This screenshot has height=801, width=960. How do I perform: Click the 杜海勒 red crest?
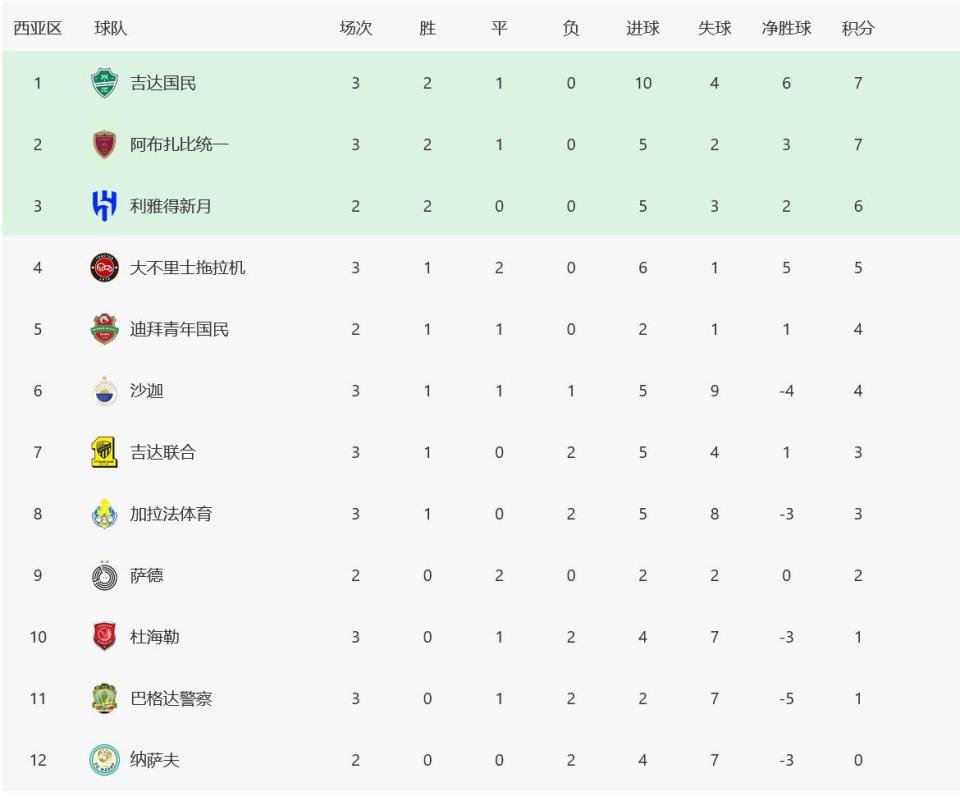(104, 637)
